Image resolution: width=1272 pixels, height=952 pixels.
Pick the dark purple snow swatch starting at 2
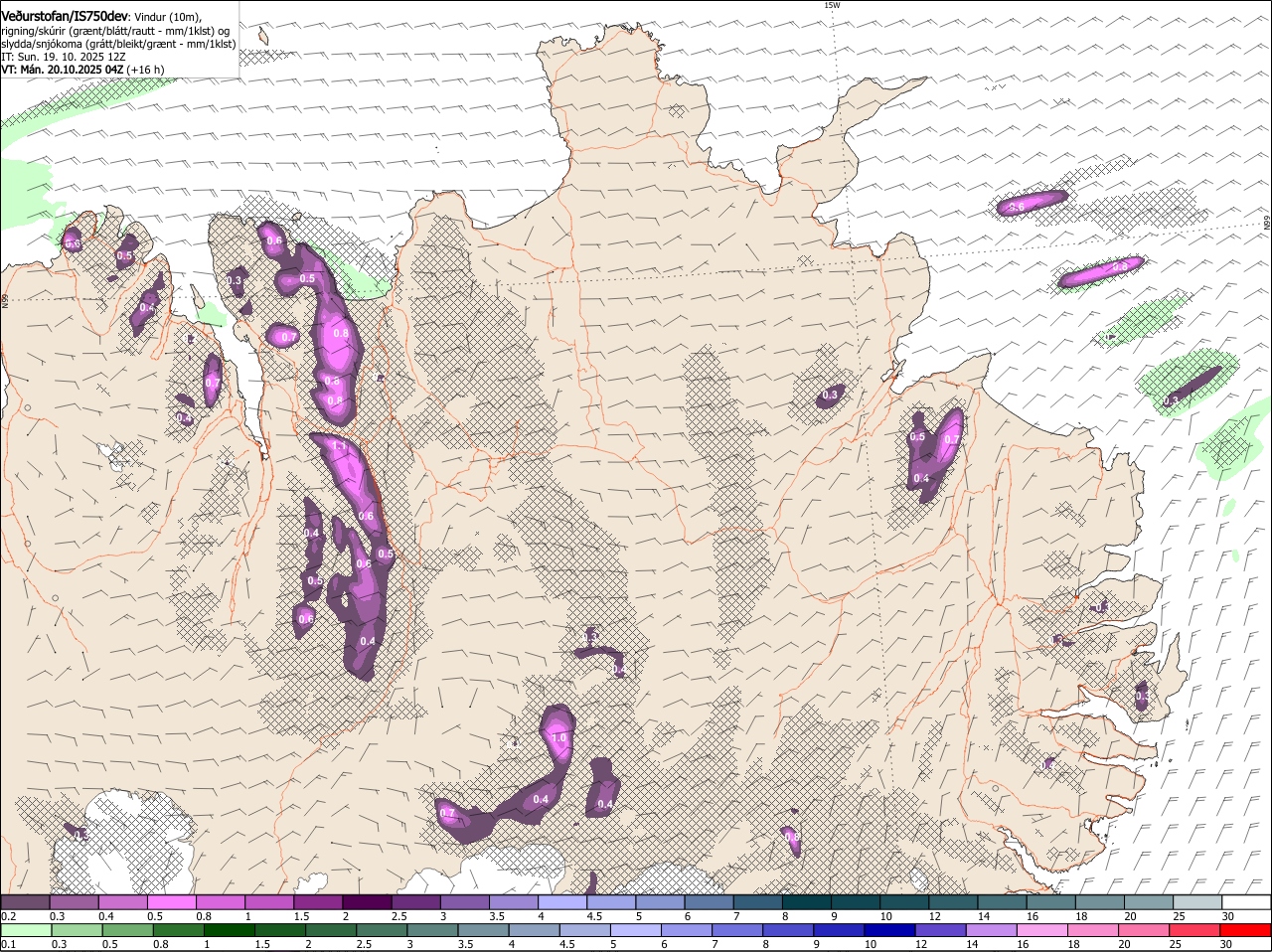click(367, 902)
